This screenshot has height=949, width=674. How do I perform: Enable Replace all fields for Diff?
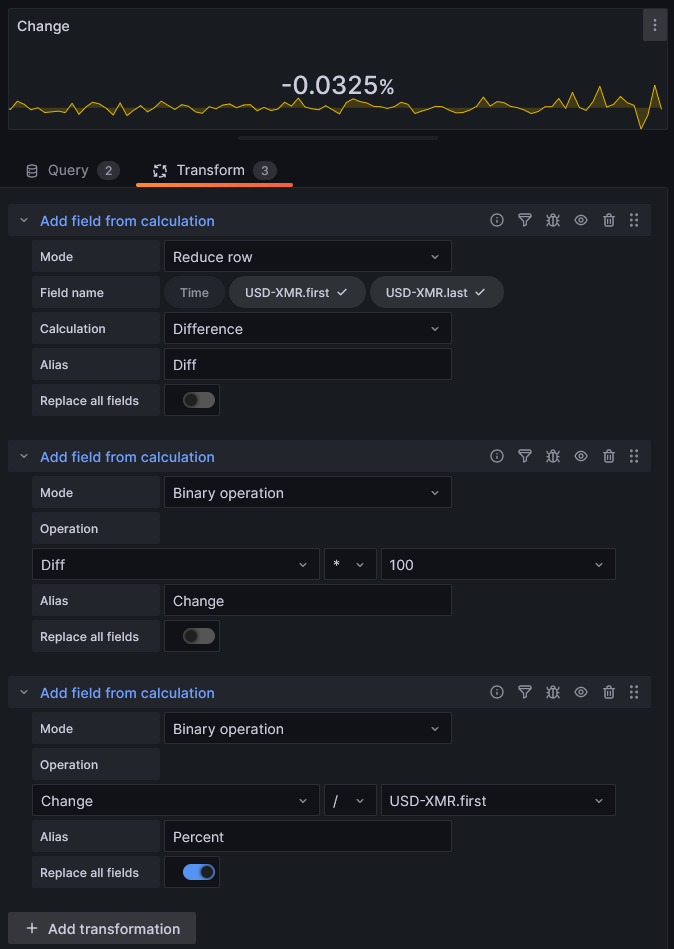[x=199, y=401]
